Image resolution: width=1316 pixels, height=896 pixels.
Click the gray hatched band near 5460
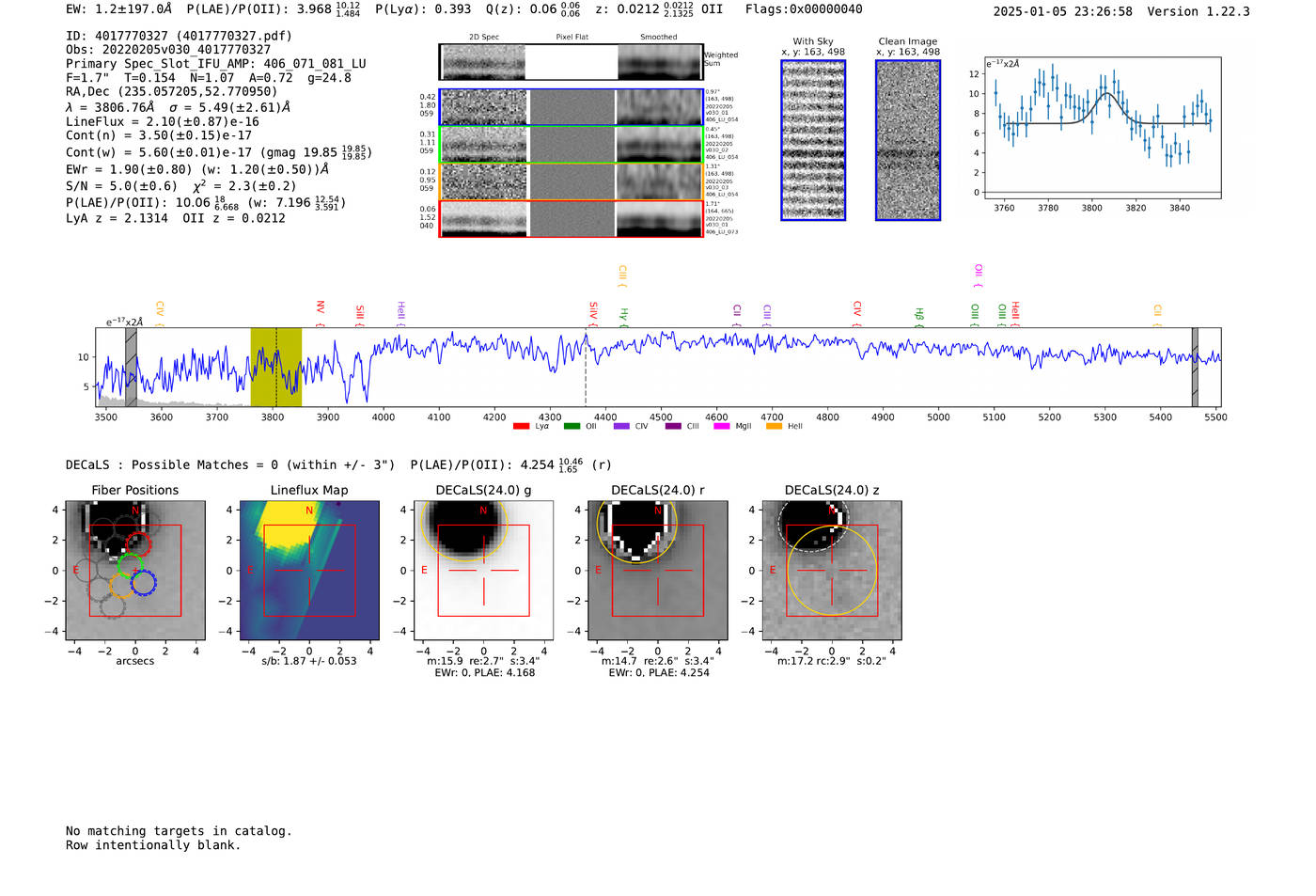(x=1195, y=367)
